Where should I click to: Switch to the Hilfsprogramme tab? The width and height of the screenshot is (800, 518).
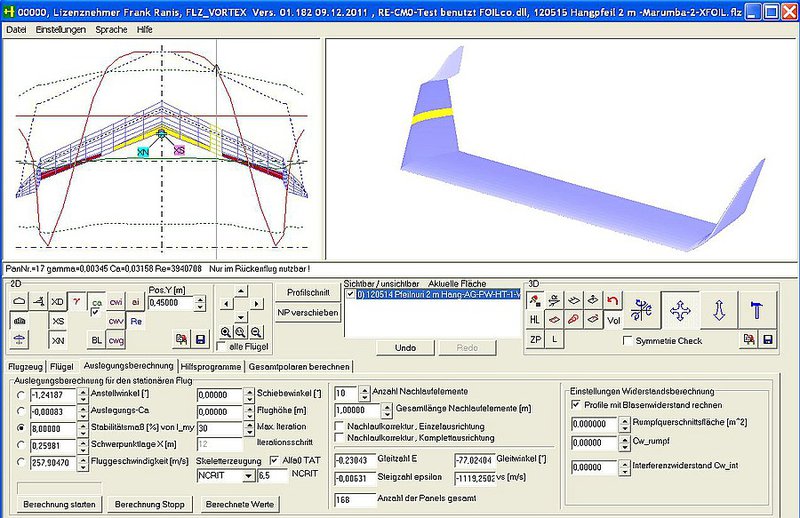210,367
